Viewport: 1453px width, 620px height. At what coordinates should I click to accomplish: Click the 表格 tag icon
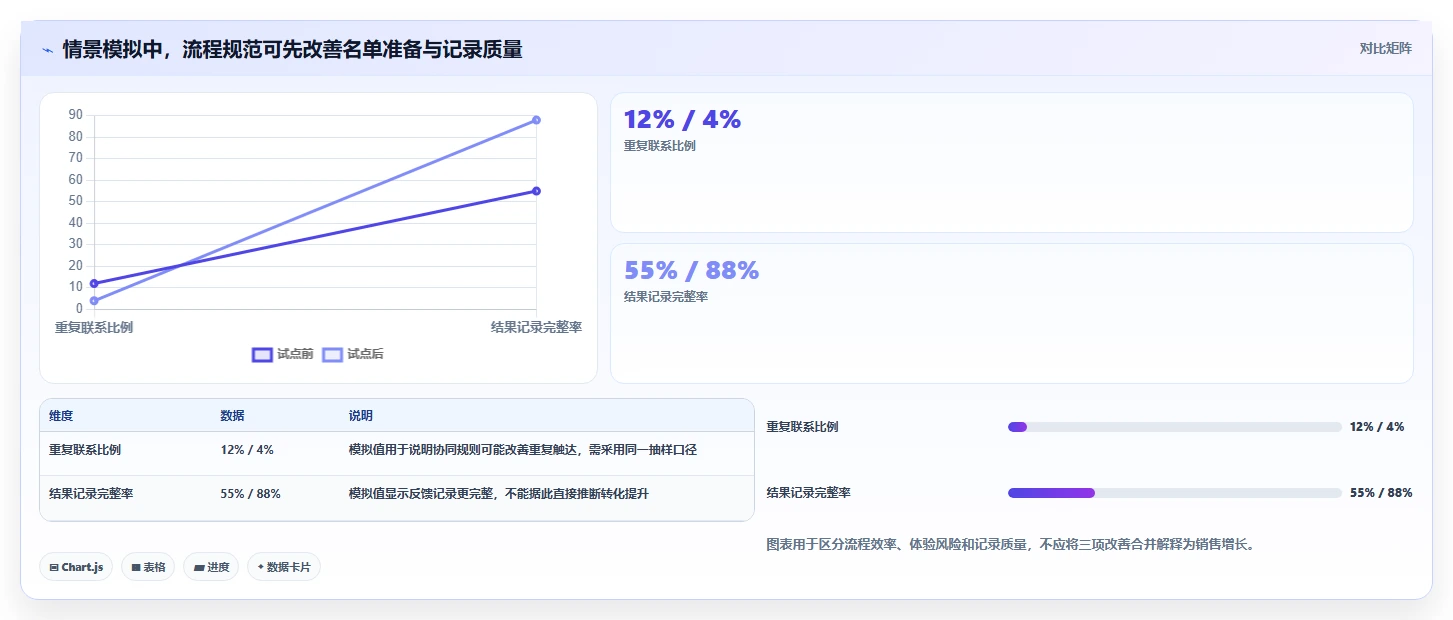136,567
